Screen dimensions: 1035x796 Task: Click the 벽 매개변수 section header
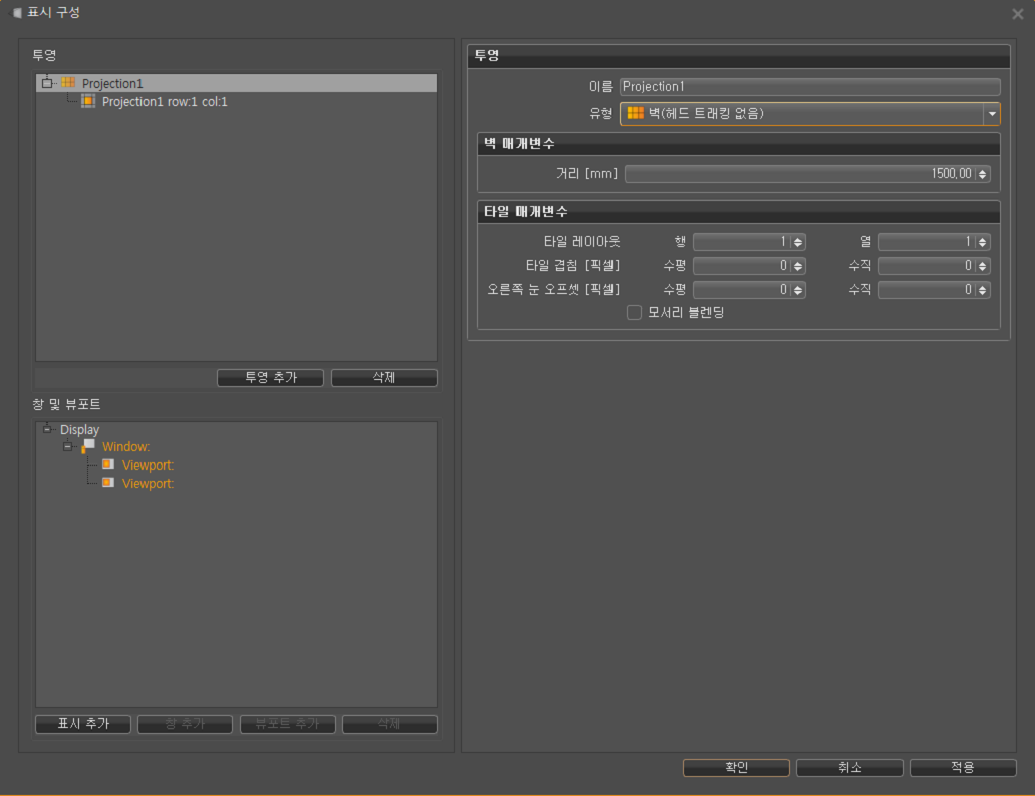click(739, 144)
